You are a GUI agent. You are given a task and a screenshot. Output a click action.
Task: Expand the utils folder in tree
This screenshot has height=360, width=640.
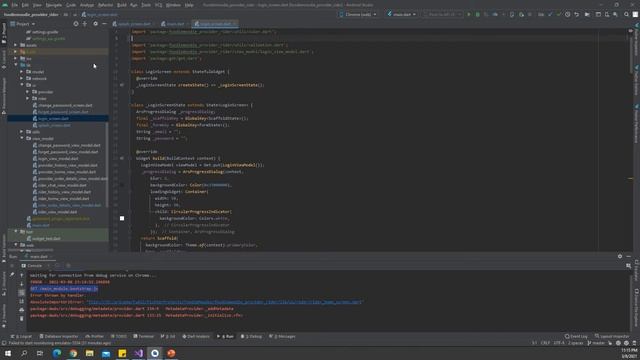click(22, 132)
